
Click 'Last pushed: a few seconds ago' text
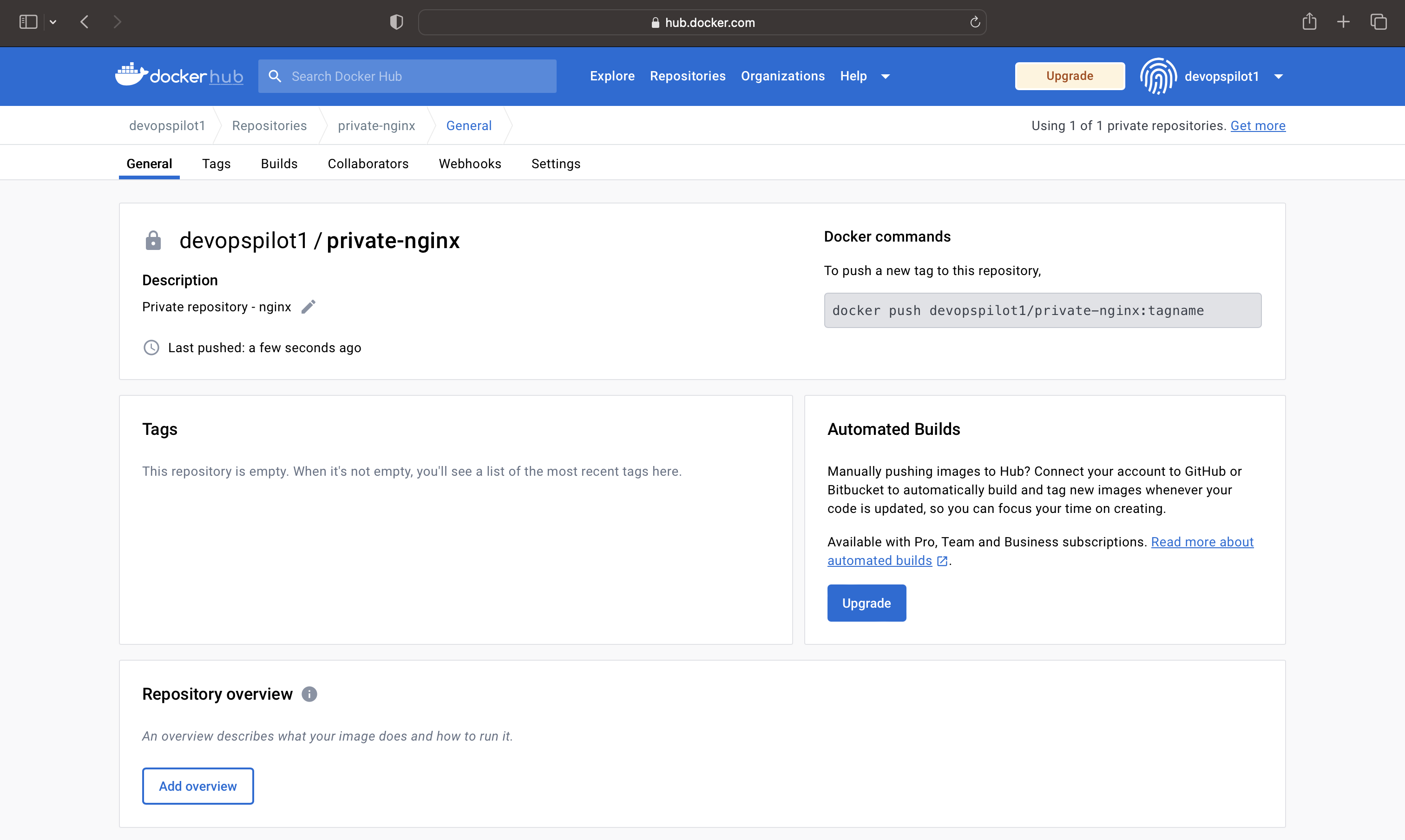[x=264, y=348]
